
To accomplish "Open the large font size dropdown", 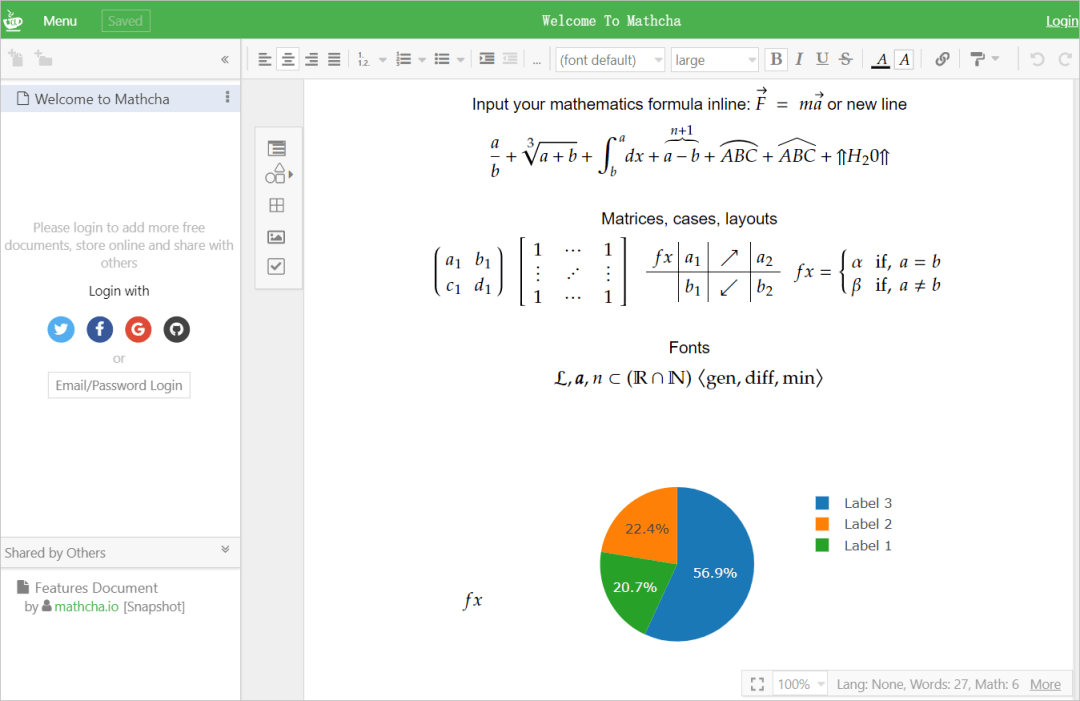I will point(715,60).
